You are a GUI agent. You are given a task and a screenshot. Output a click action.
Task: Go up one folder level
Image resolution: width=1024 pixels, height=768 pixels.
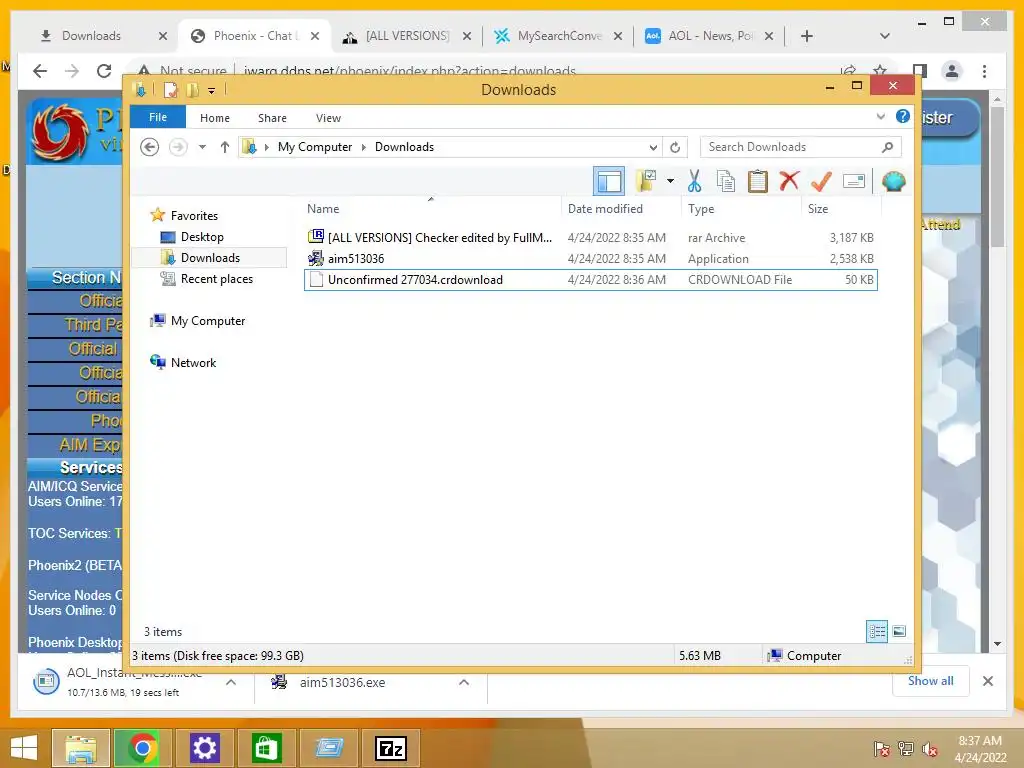click(225, 147)
